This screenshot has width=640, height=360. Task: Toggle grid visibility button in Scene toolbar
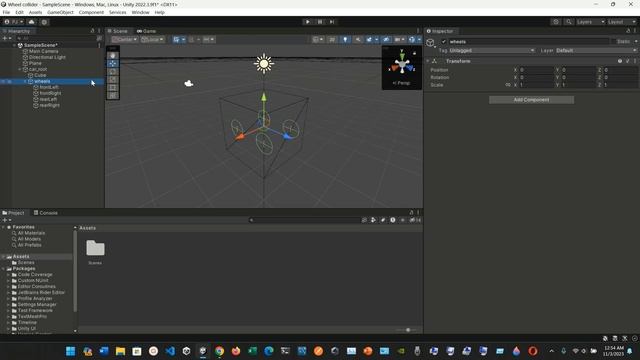click(x=176, y=40)
